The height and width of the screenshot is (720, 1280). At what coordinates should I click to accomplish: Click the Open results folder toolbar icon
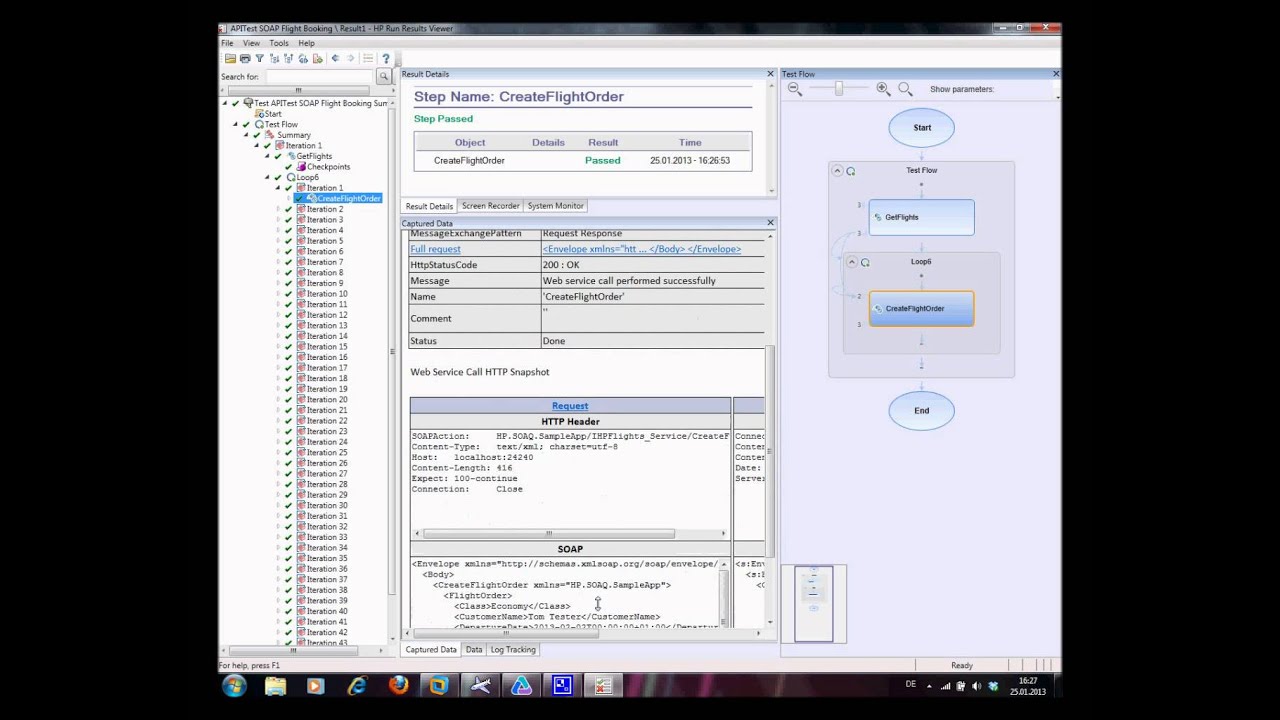click(x=230, y=59)
